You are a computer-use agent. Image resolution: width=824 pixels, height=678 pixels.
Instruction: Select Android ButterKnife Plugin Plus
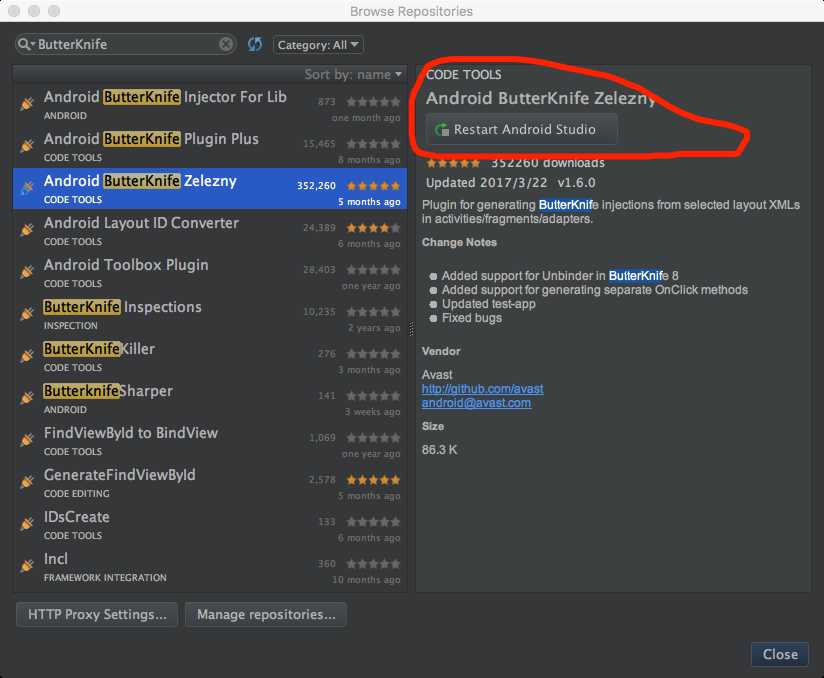click(x=210, y=147)
